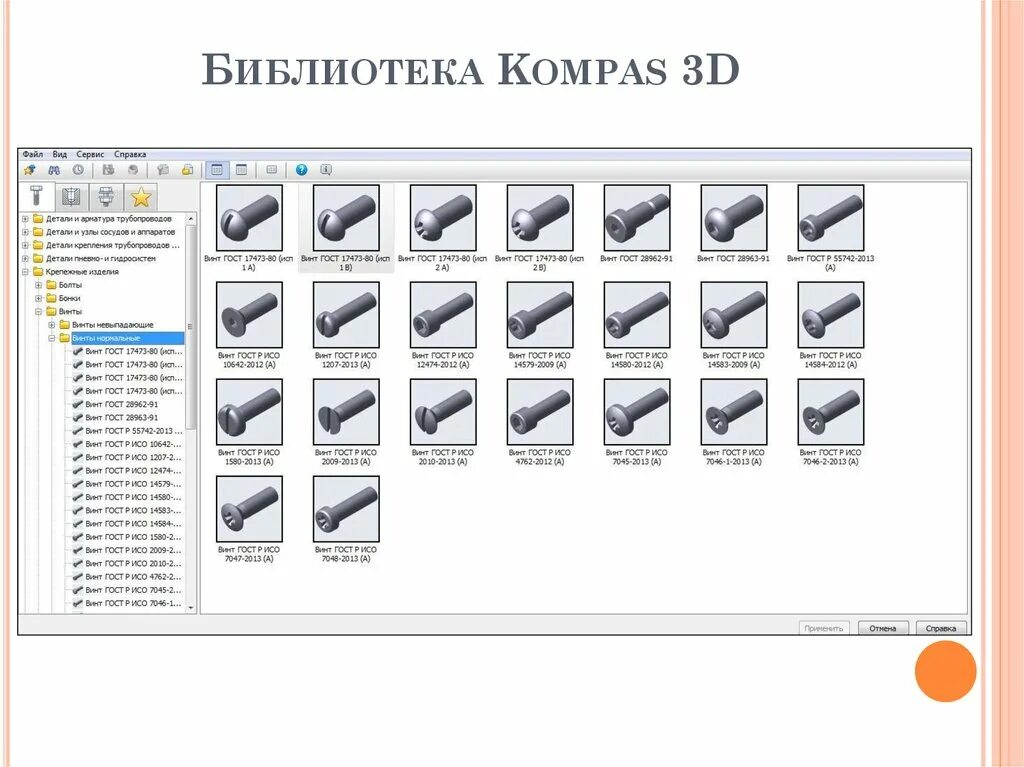Click the binoculars search icon in toolbar
1024x767 pixels.
54,170
